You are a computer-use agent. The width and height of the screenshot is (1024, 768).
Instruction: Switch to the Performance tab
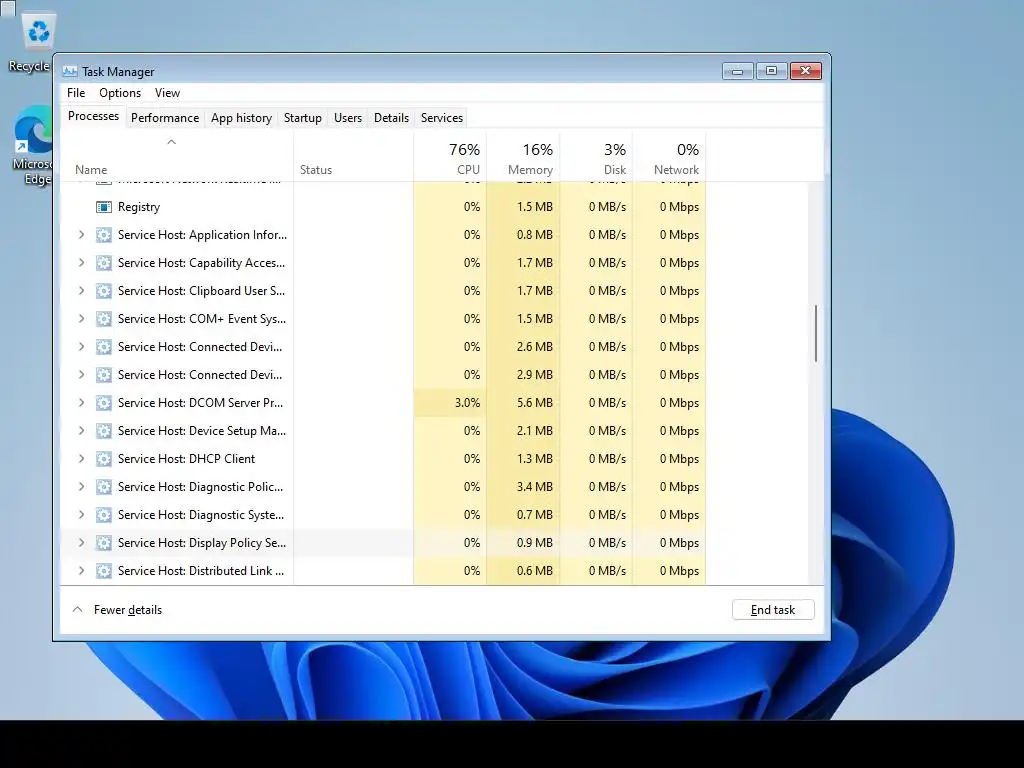[x=165, y=118]
